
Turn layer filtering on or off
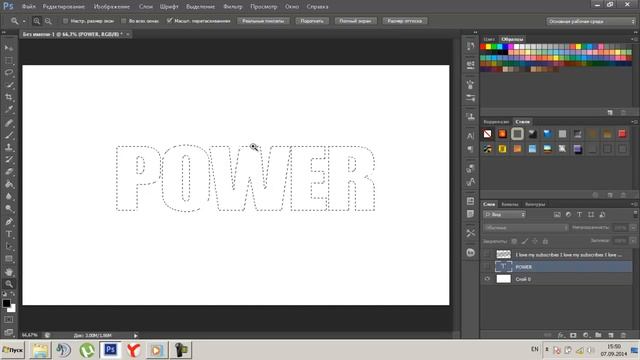635,213
